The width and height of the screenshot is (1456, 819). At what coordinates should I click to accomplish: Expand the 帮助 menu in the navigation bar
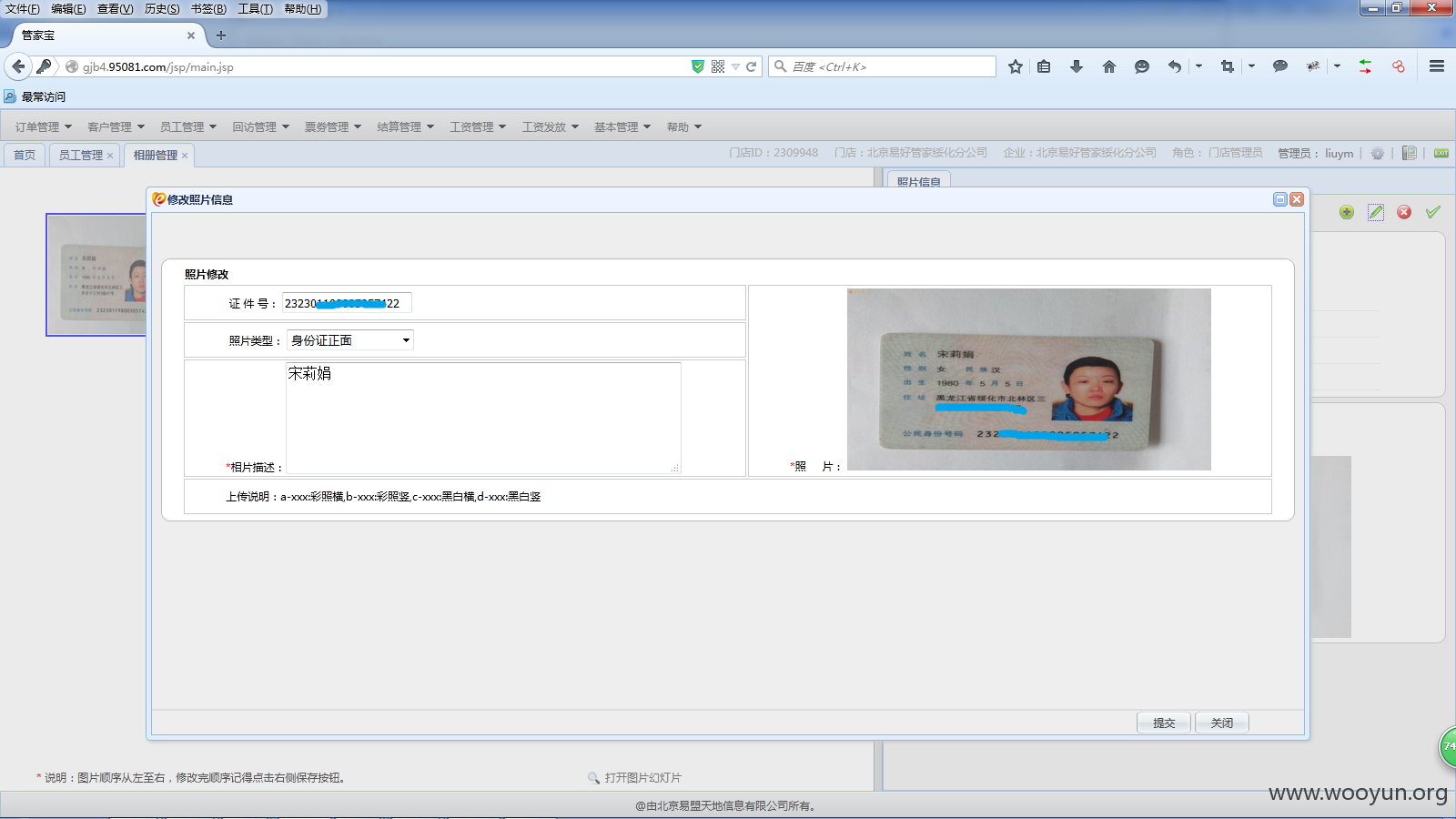(684, 126)
